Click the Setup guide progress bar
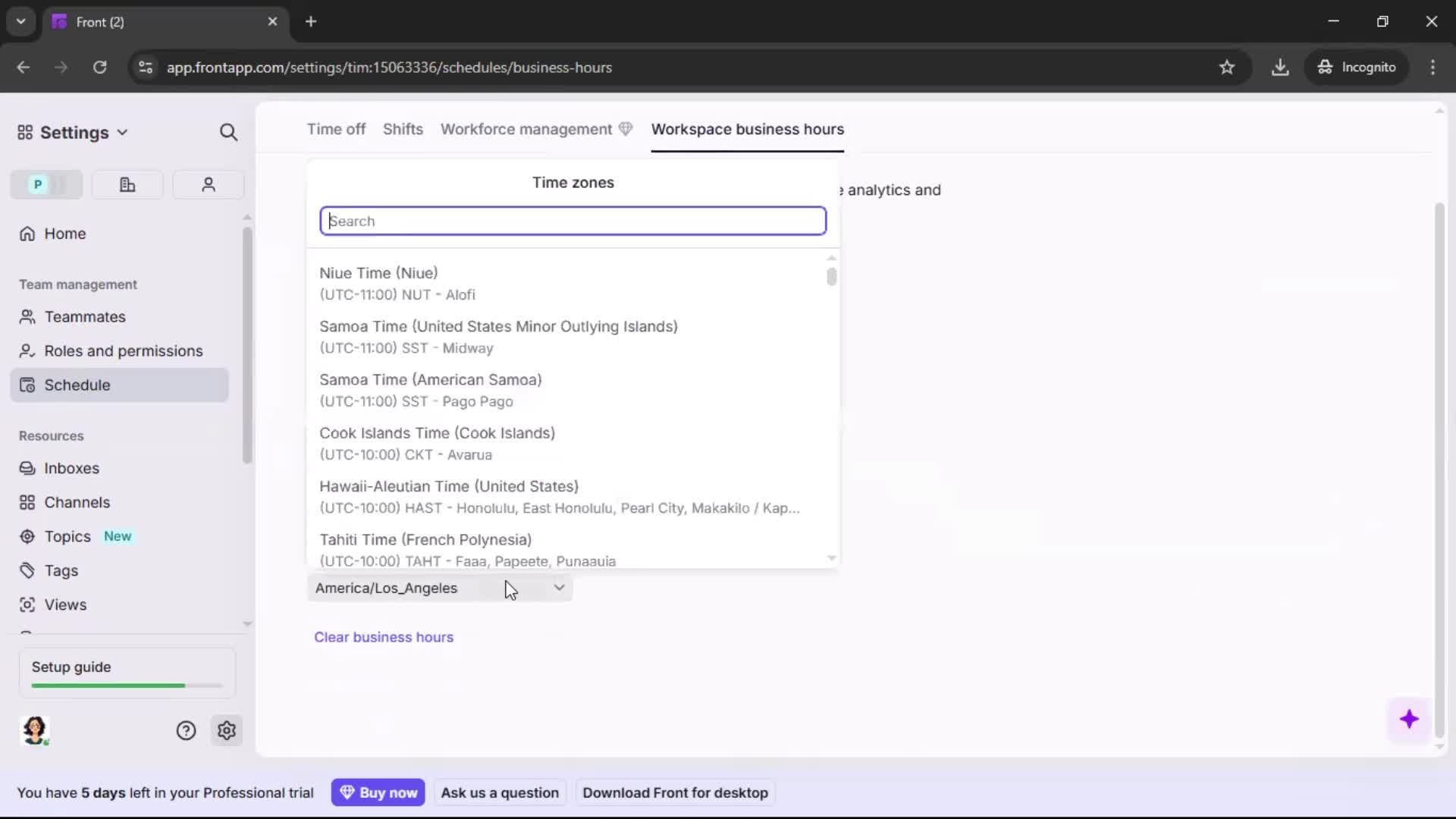 coord(125,685)
